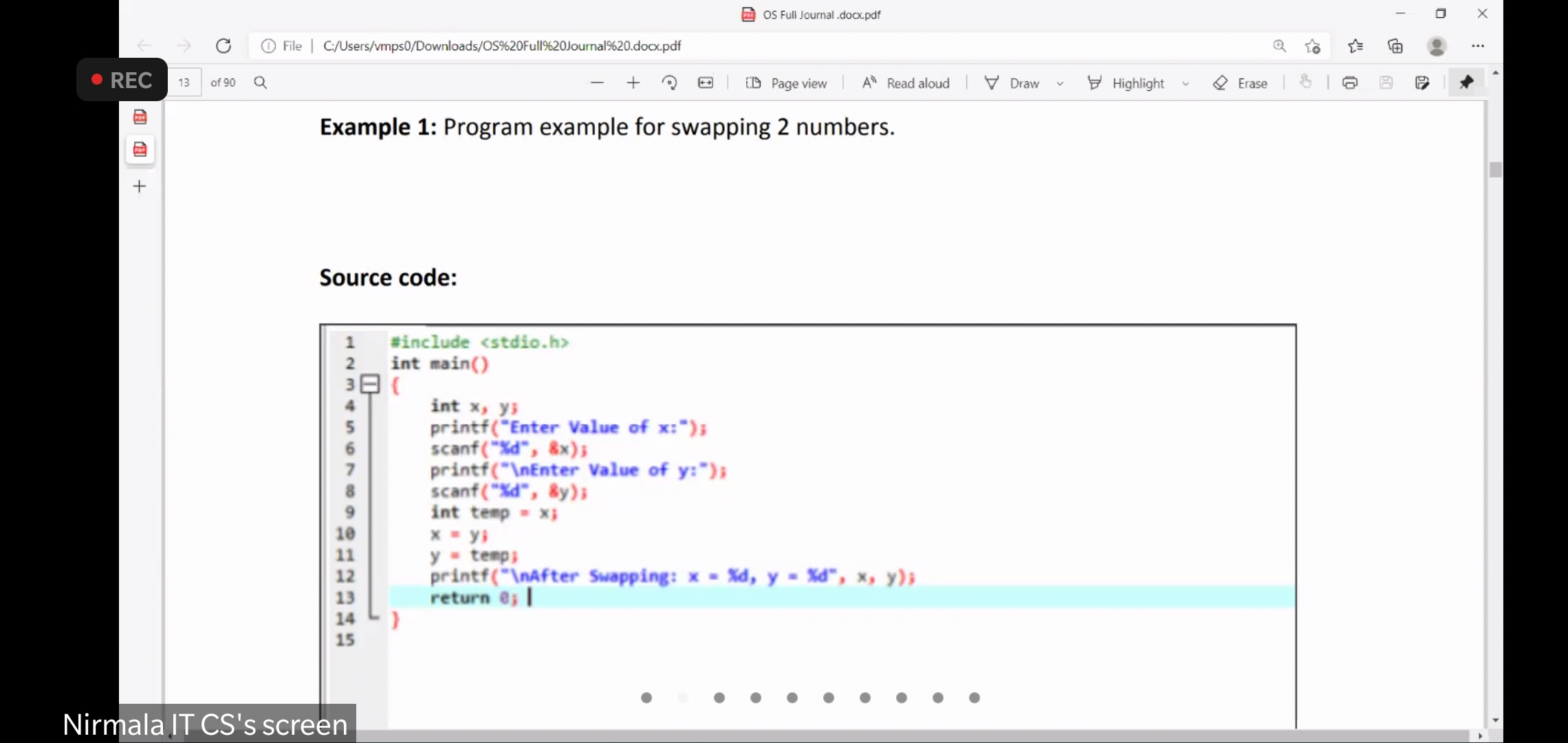Open the browser Settings and more menu
Image resolution: width=1568 pixels, height=743 pixels.
click(x=1478, y=46)
